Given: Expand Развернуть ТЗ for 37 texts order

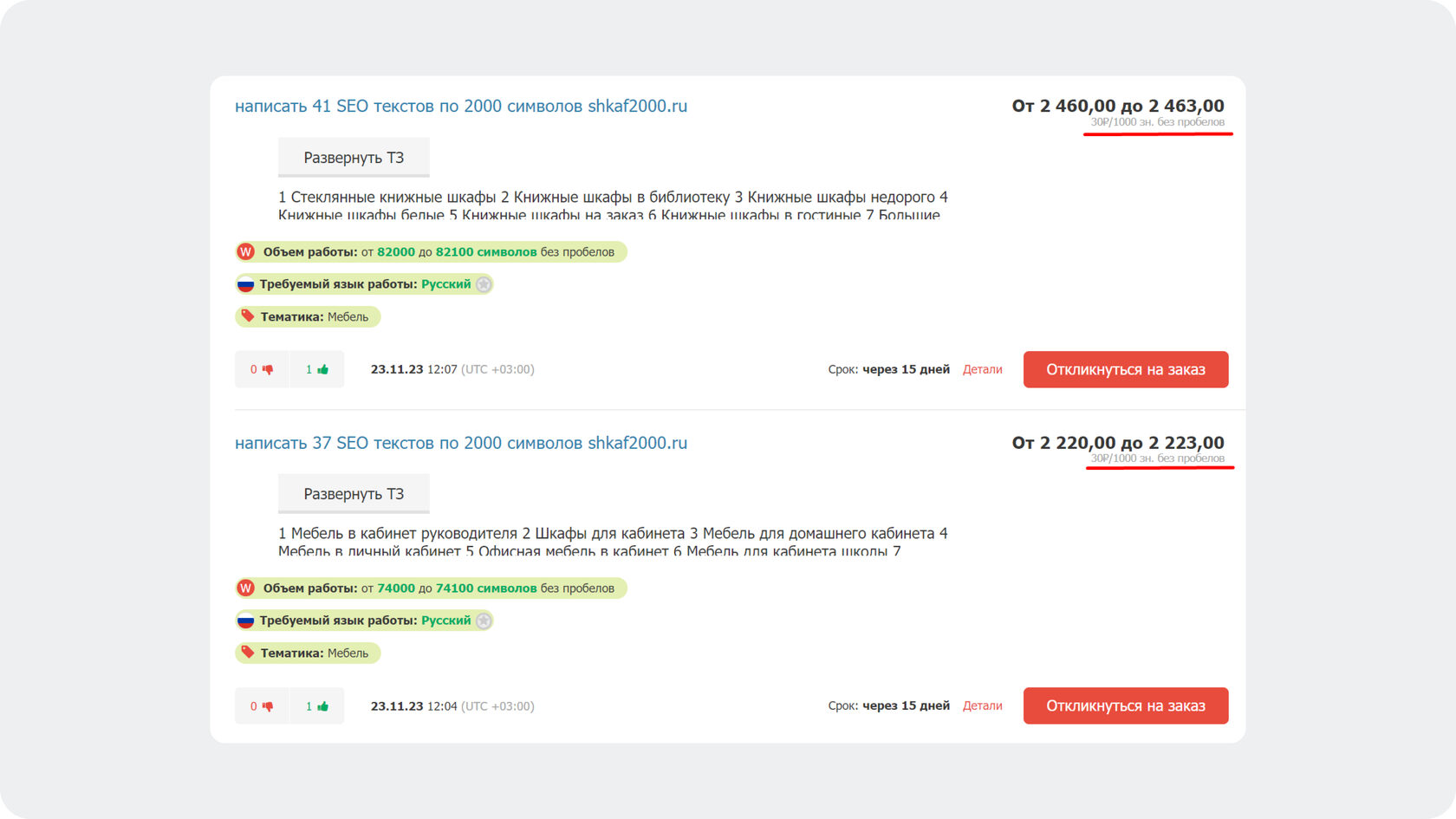Looking at the screenshot, I should coord(354,494).
